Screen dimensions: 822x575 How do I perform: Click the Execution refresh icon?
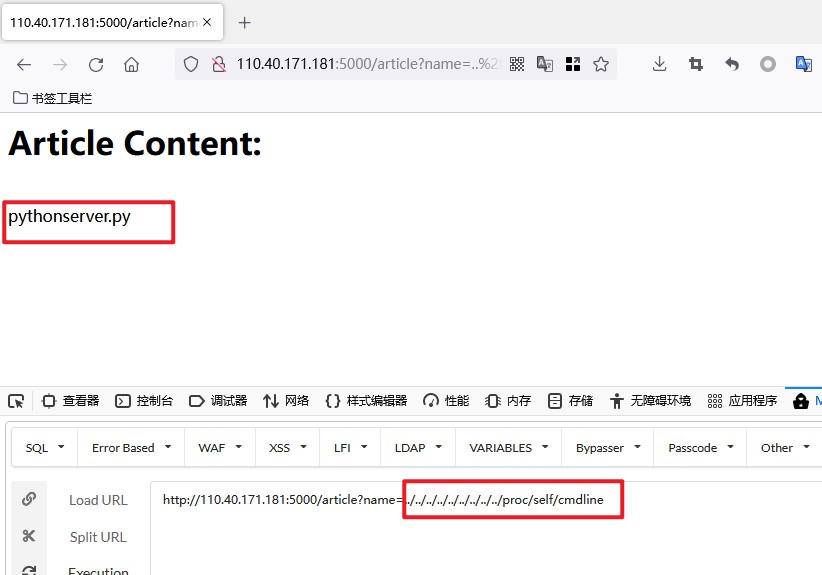(x=29, y=570)
